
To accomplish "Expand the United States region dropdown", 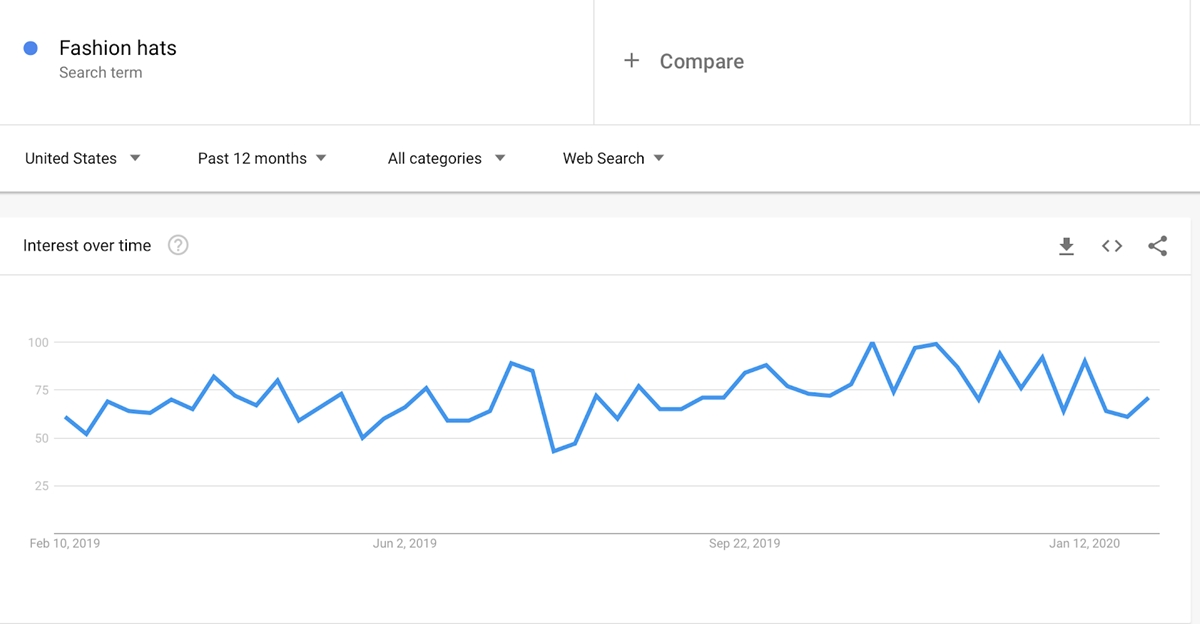I will (82, 158).
